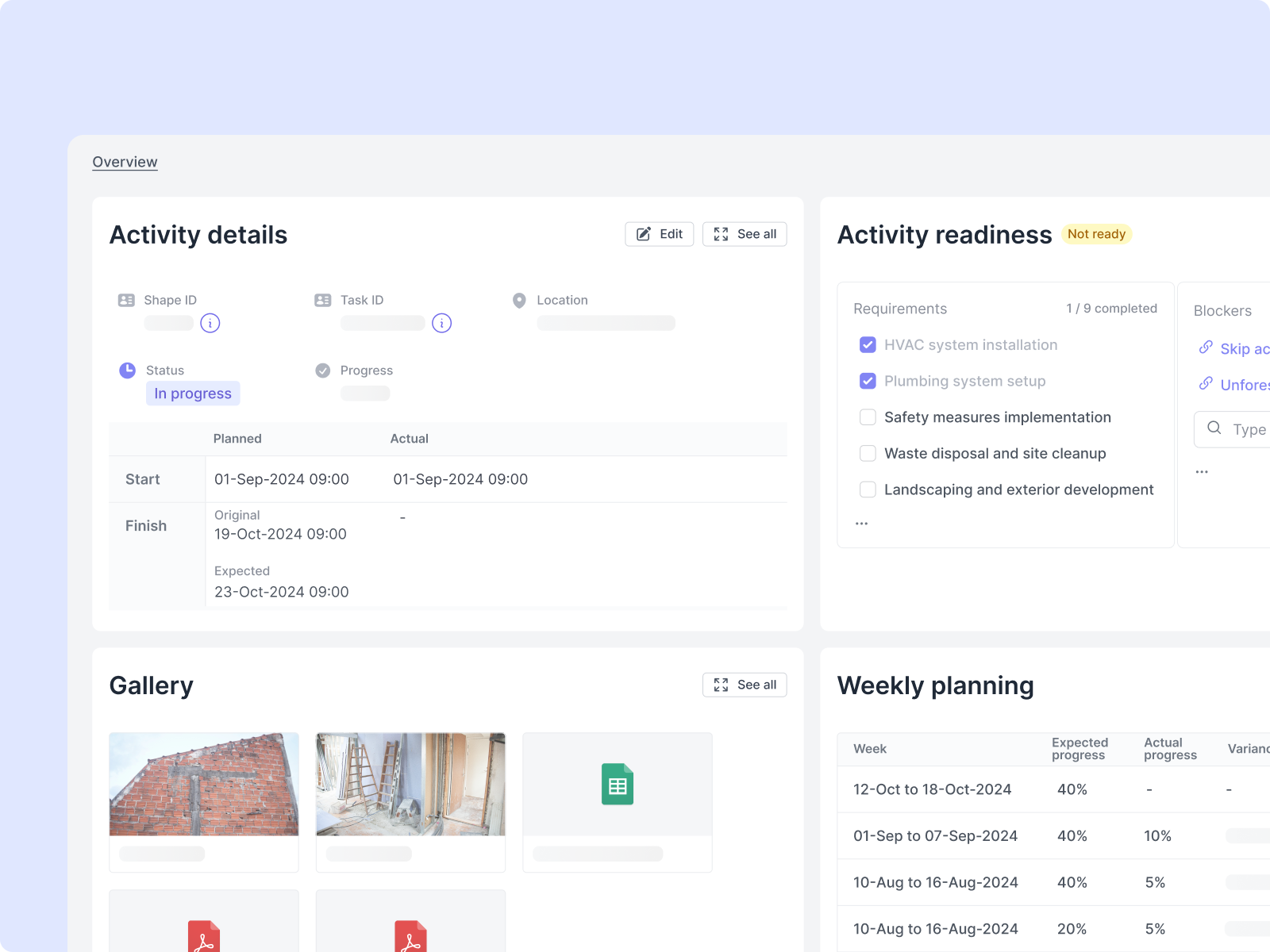Screen dimensions: 1270x952
Task: Click the Week column header
Action: (x=870, y=749)
